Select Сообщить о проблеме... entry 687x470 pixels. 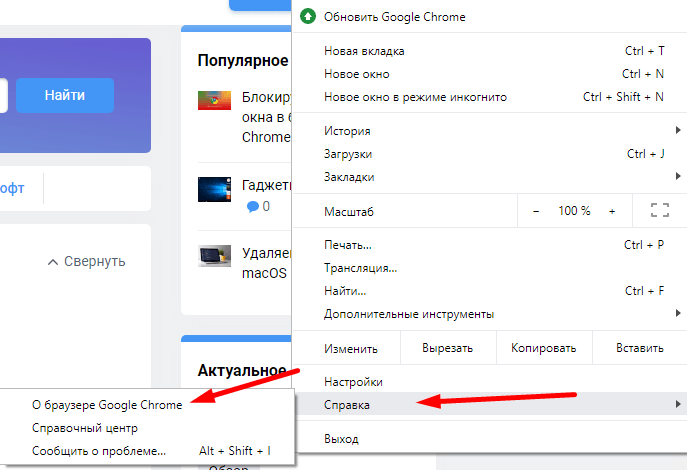(x=147, y=451)
